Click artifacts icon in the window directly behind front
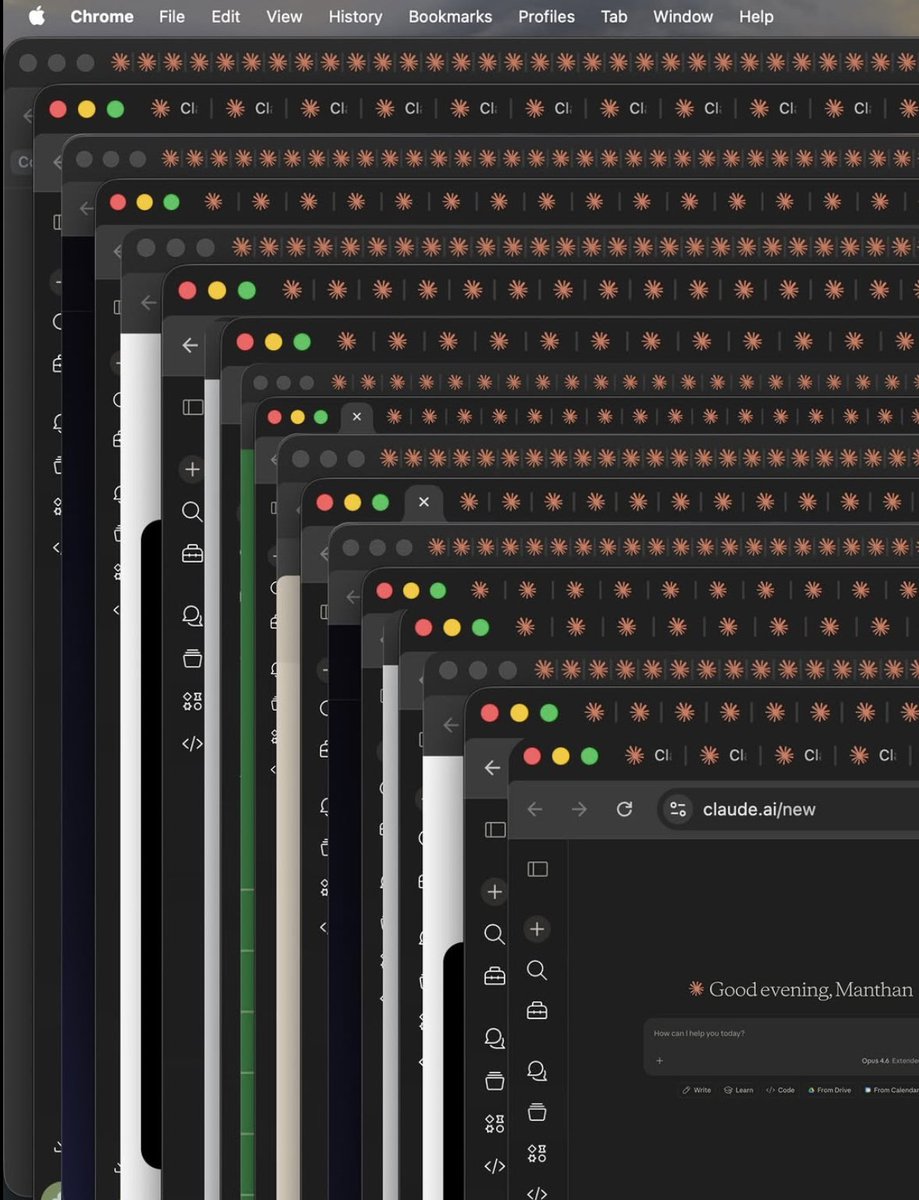The image size is (919, 1200). coord(494,1124)
